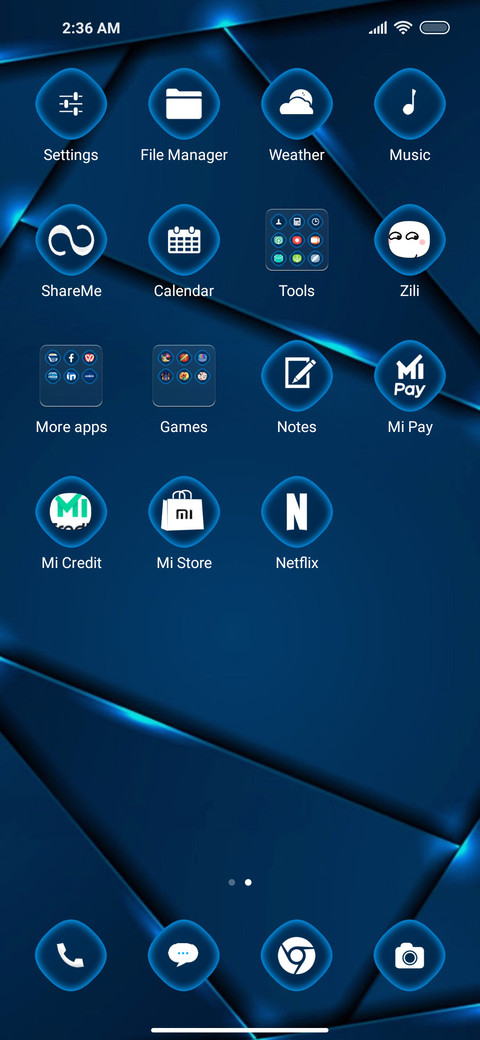The width and height of the screenshot is (480, 1040).
Task: Launch the Zili app
Action: 410,239
